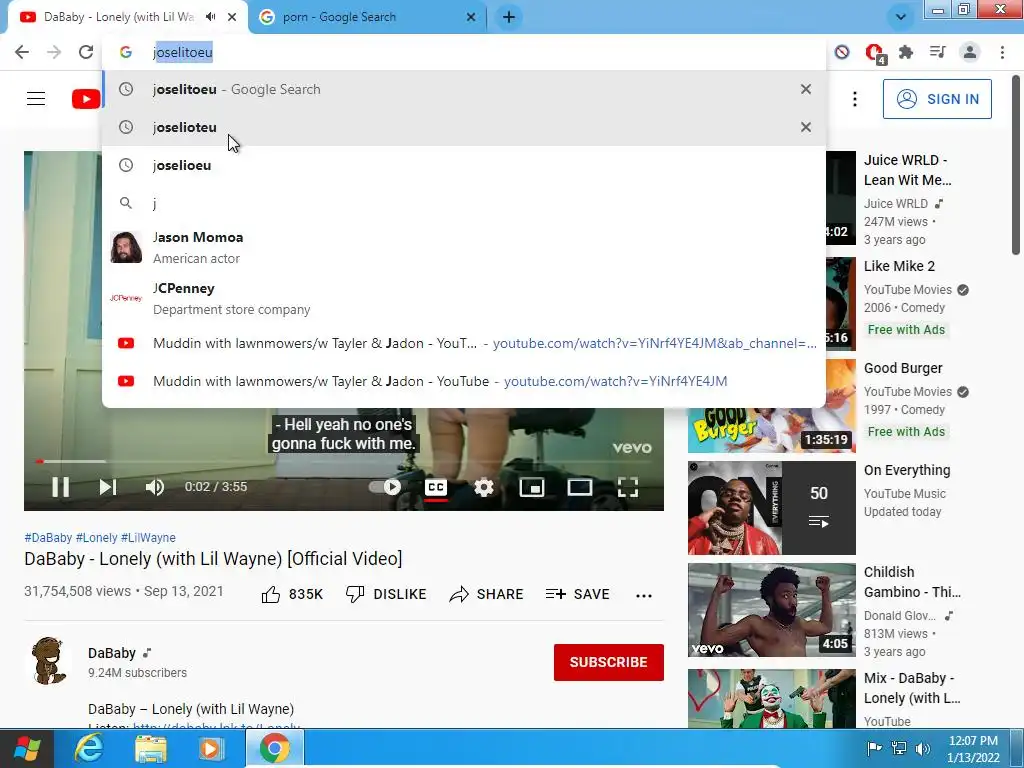Open YouTube settings three-dot icon
This screenshot has width=1024, height=768.
854,99
